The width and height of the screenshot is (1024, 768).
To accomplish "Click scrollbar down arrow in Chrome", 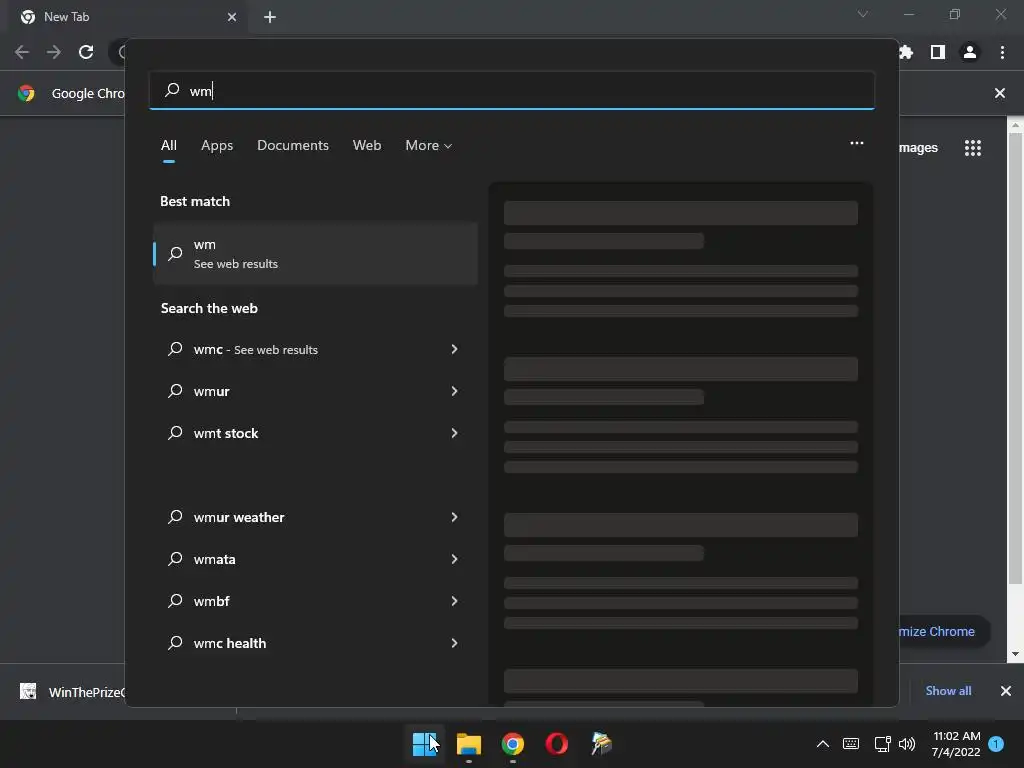I will click(x=1016, y=654).
